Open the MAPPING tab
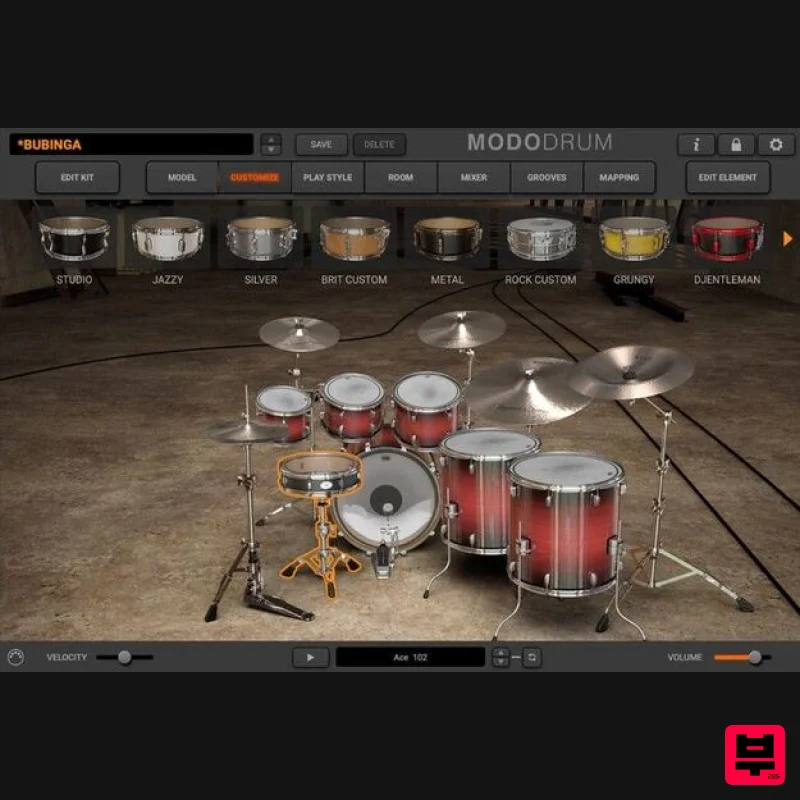 pyautogui.click(x=619, y=178)
